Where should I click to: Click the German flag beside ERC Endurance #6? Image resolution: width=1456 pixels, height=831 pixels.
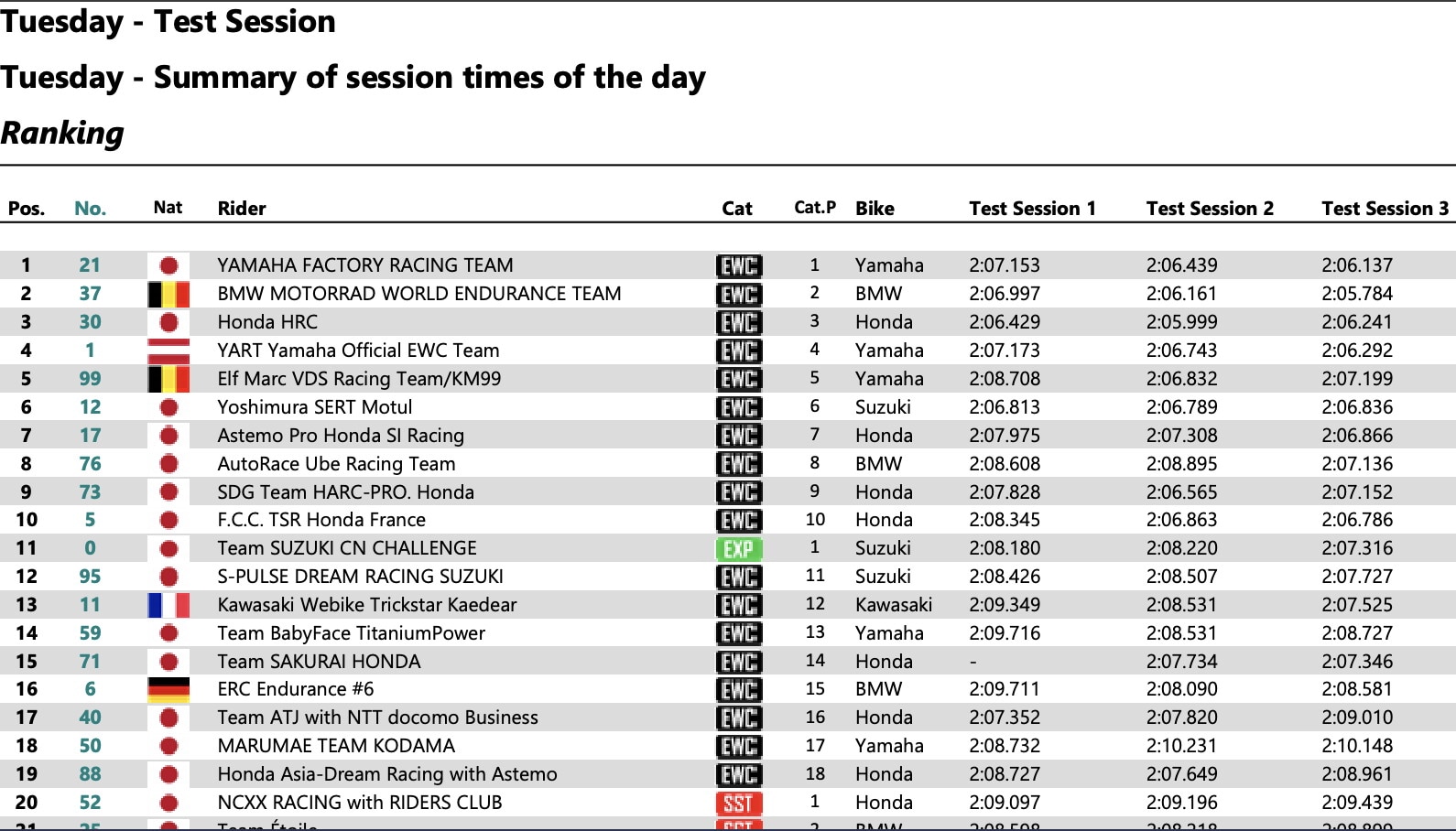168,689
